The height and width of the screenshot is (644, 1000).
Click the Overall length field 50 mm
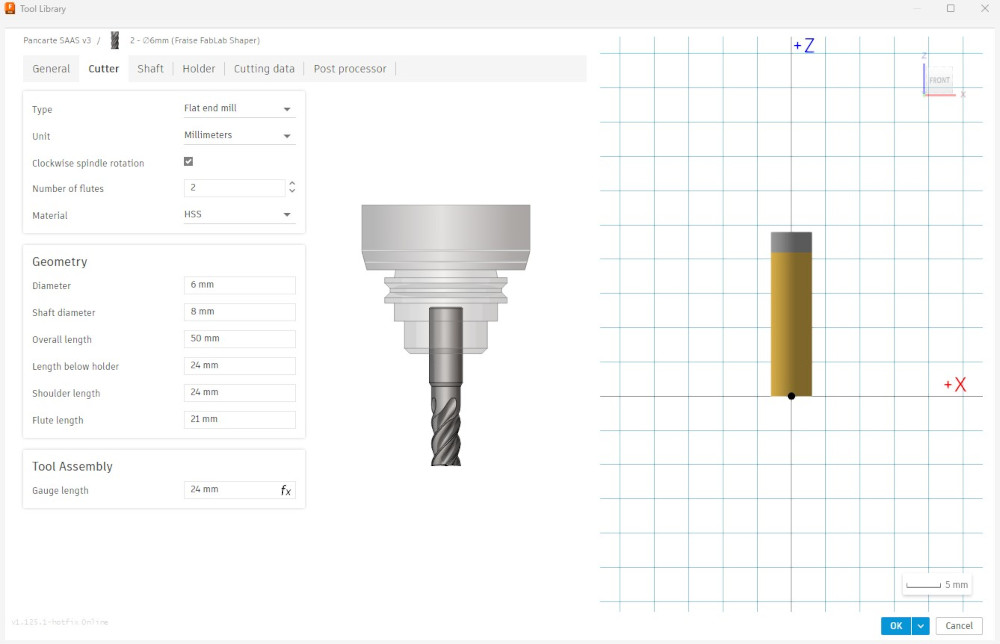coord(239,339)
